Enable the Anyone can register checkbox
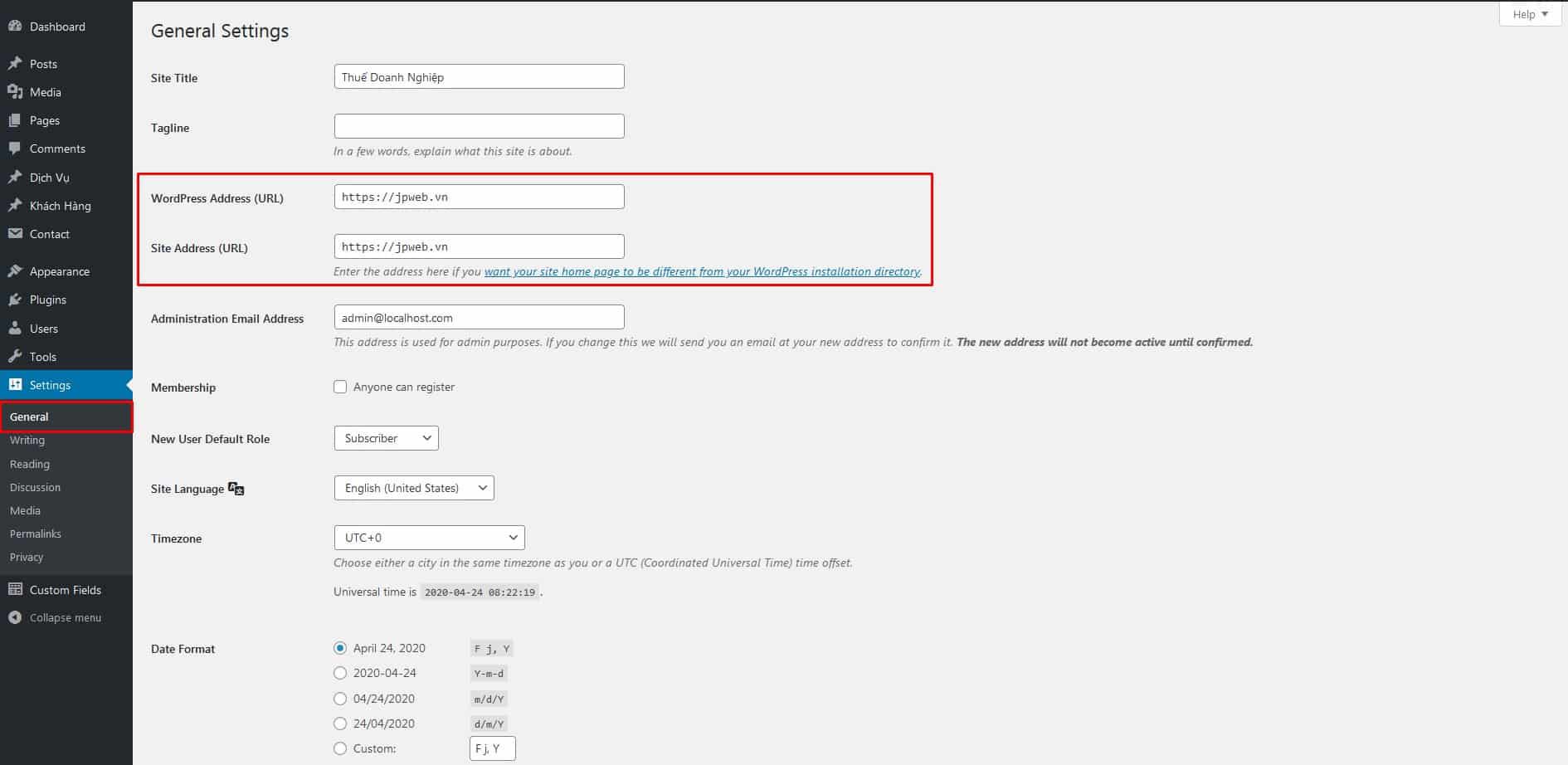The image size is (1568, 765). click(x=340, y=386)
